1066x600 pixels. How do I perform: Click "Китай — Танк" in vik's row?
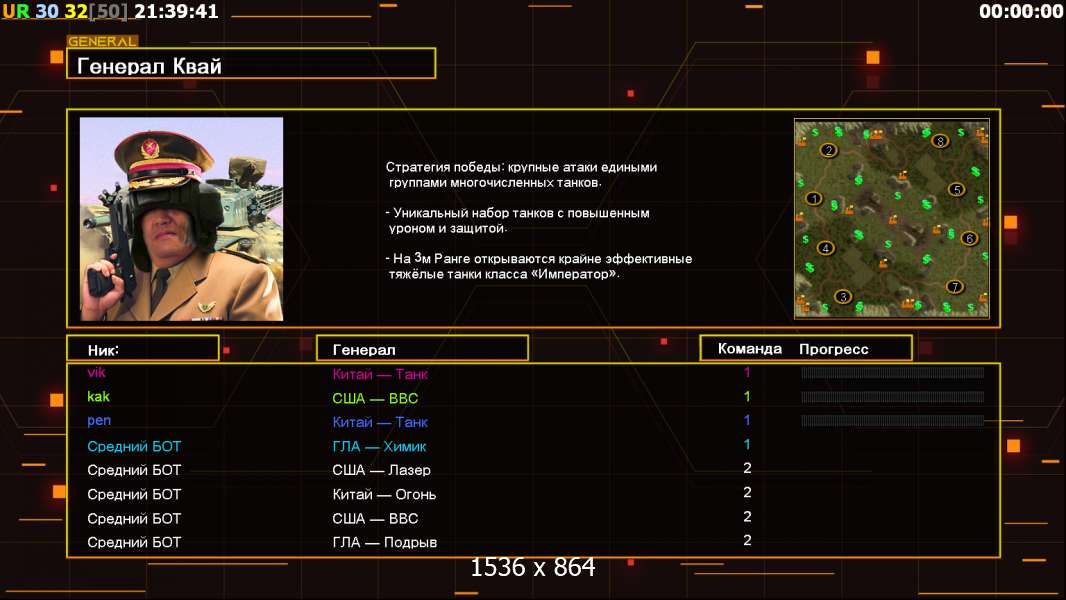point(379,374)
